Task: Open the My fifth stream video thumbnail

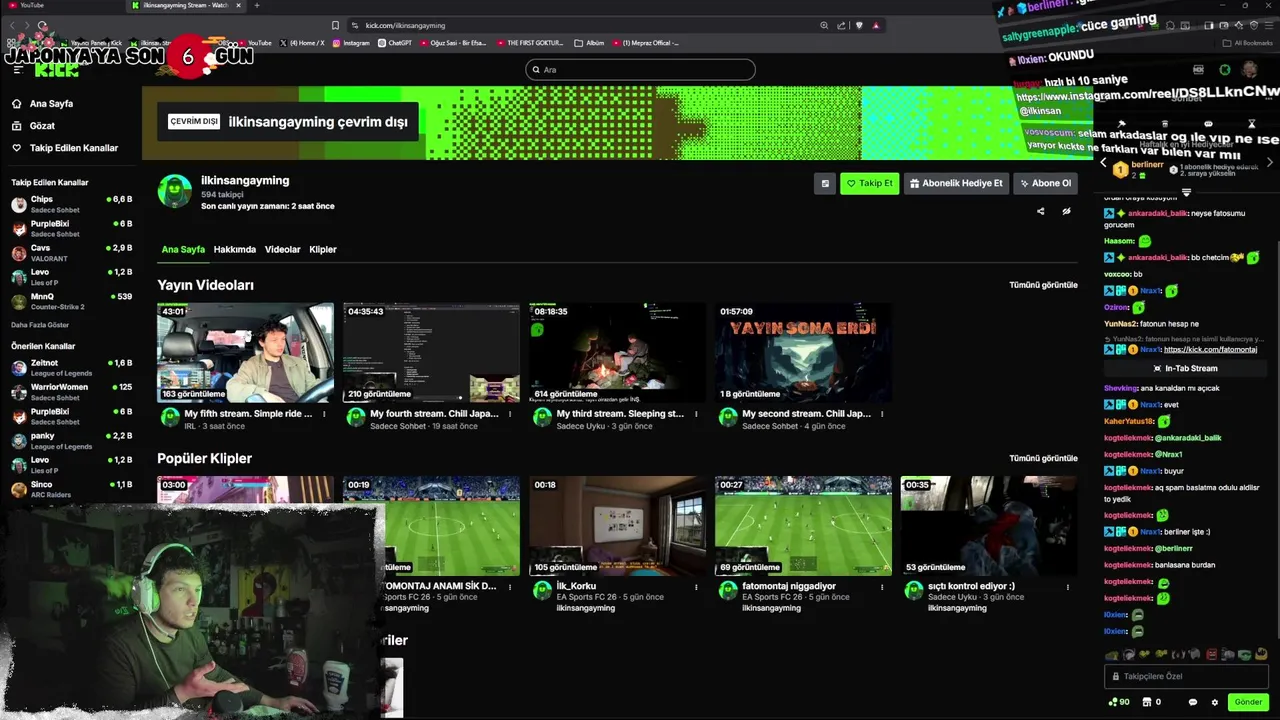Action: (x=245, y=353)
